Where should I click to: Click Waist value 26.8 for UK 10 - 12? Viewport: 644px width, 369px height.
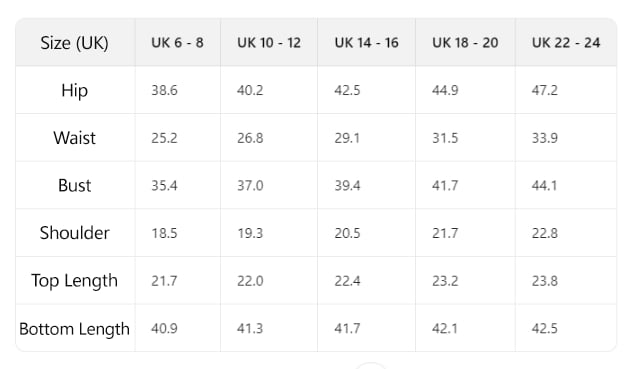[x=250, y=138]
